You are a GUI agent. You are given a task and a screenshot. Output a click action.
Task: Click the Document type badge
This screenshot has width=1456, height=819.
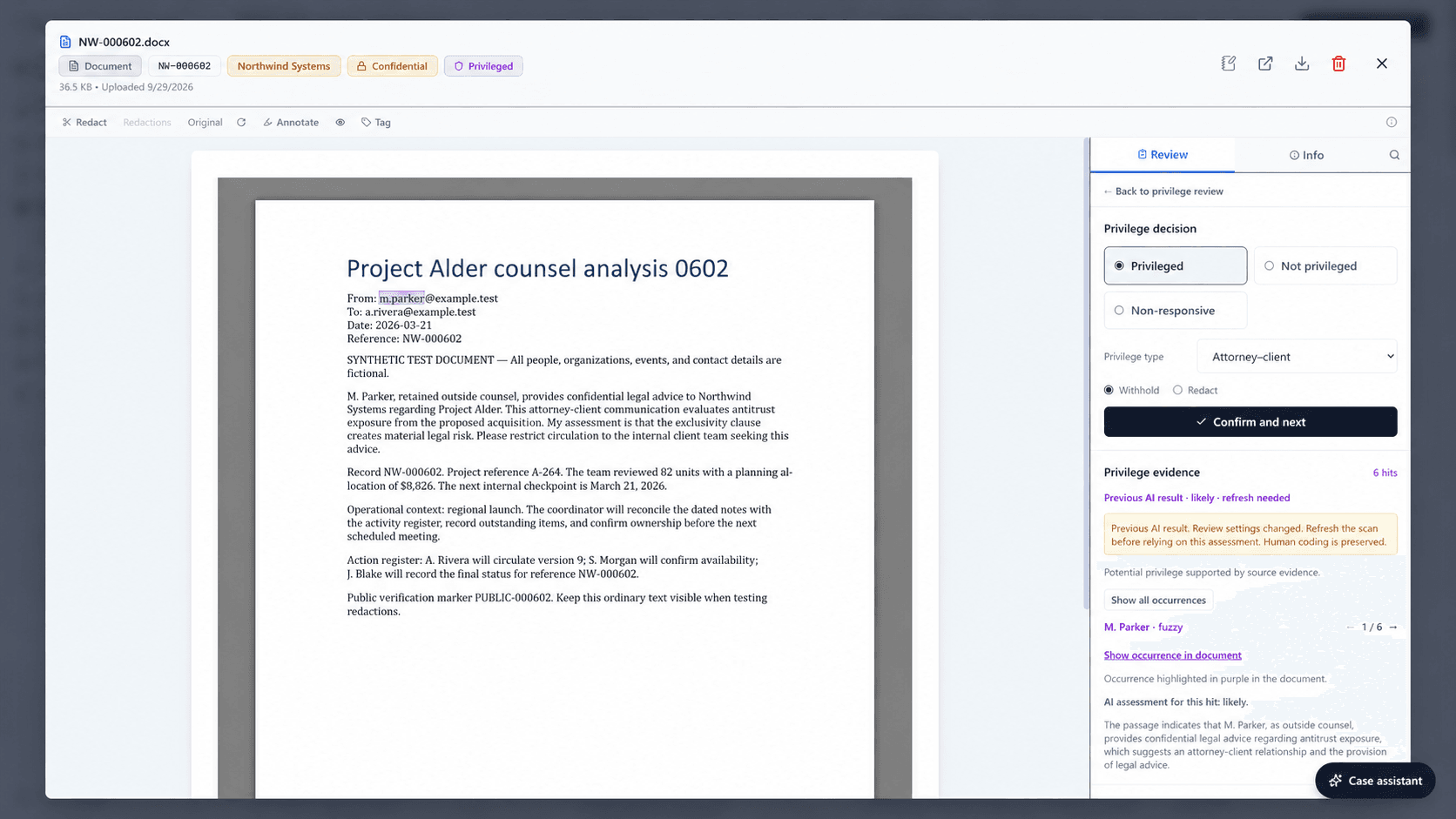tap(100, 66)
